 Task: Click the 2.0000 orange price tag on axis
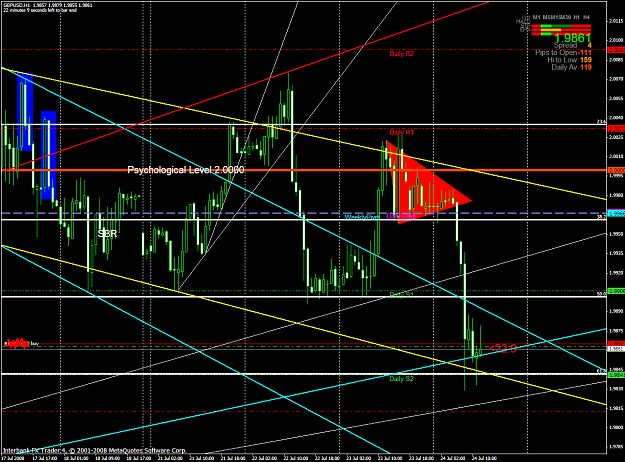(616, 170)
